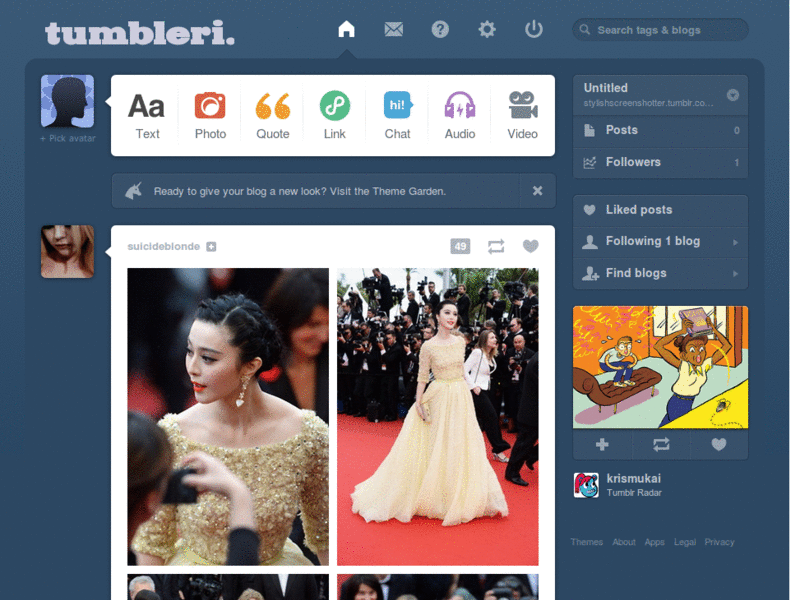
Task: Click the Log out power icon
Action: [x=534, y=29]
